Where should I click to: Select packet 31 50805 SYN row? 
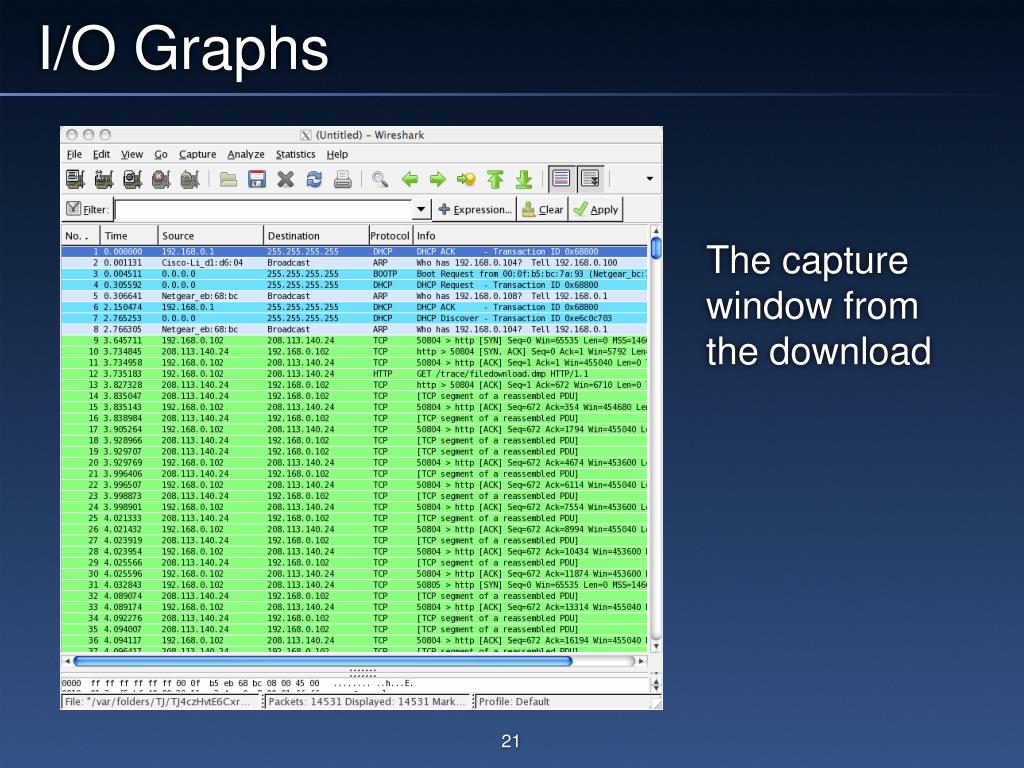click(x=355, y=584)
